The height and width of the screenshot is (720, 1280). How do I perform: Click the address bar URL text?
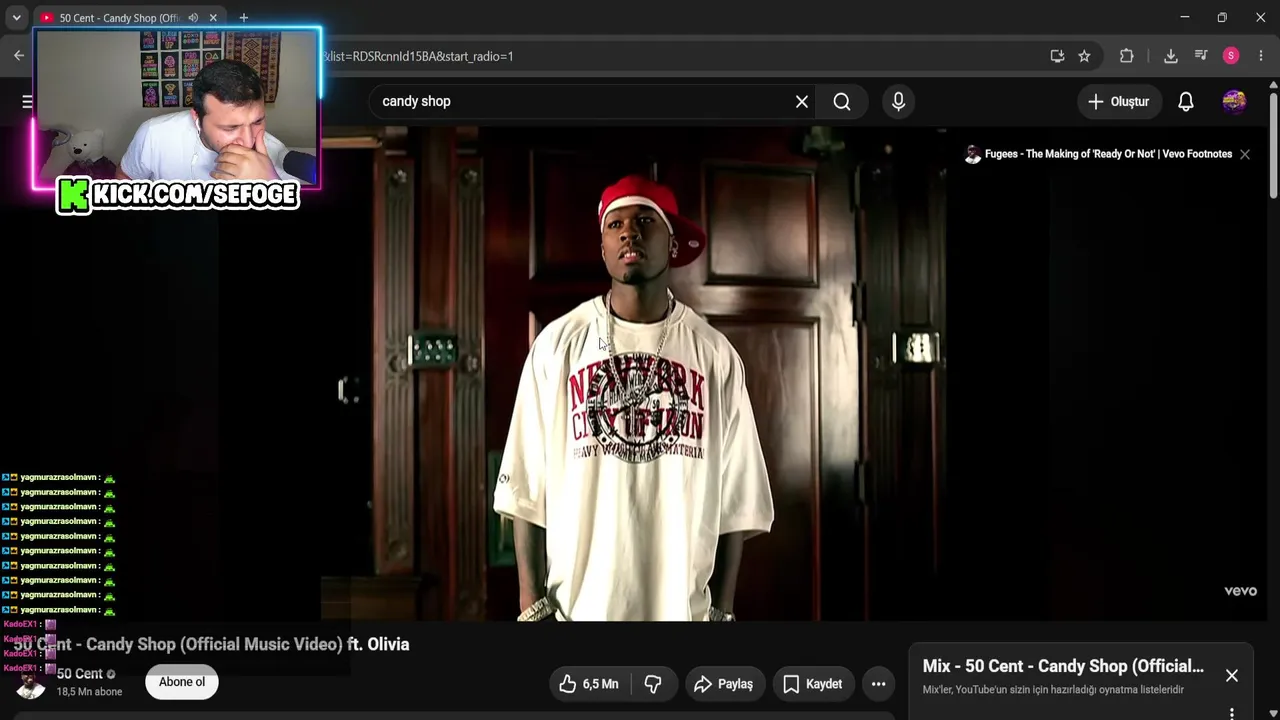tap(418, 56)
